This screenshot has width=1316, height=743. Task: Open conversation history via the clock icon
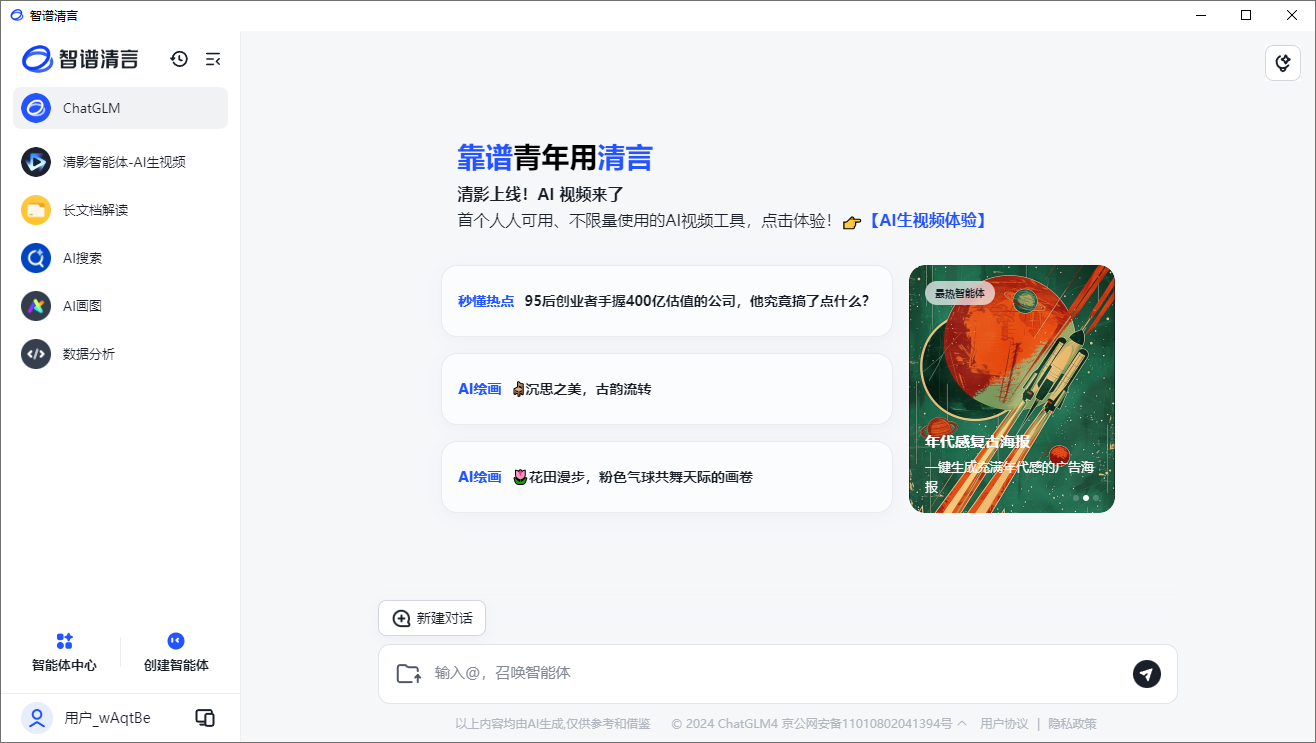coord(179,59)
